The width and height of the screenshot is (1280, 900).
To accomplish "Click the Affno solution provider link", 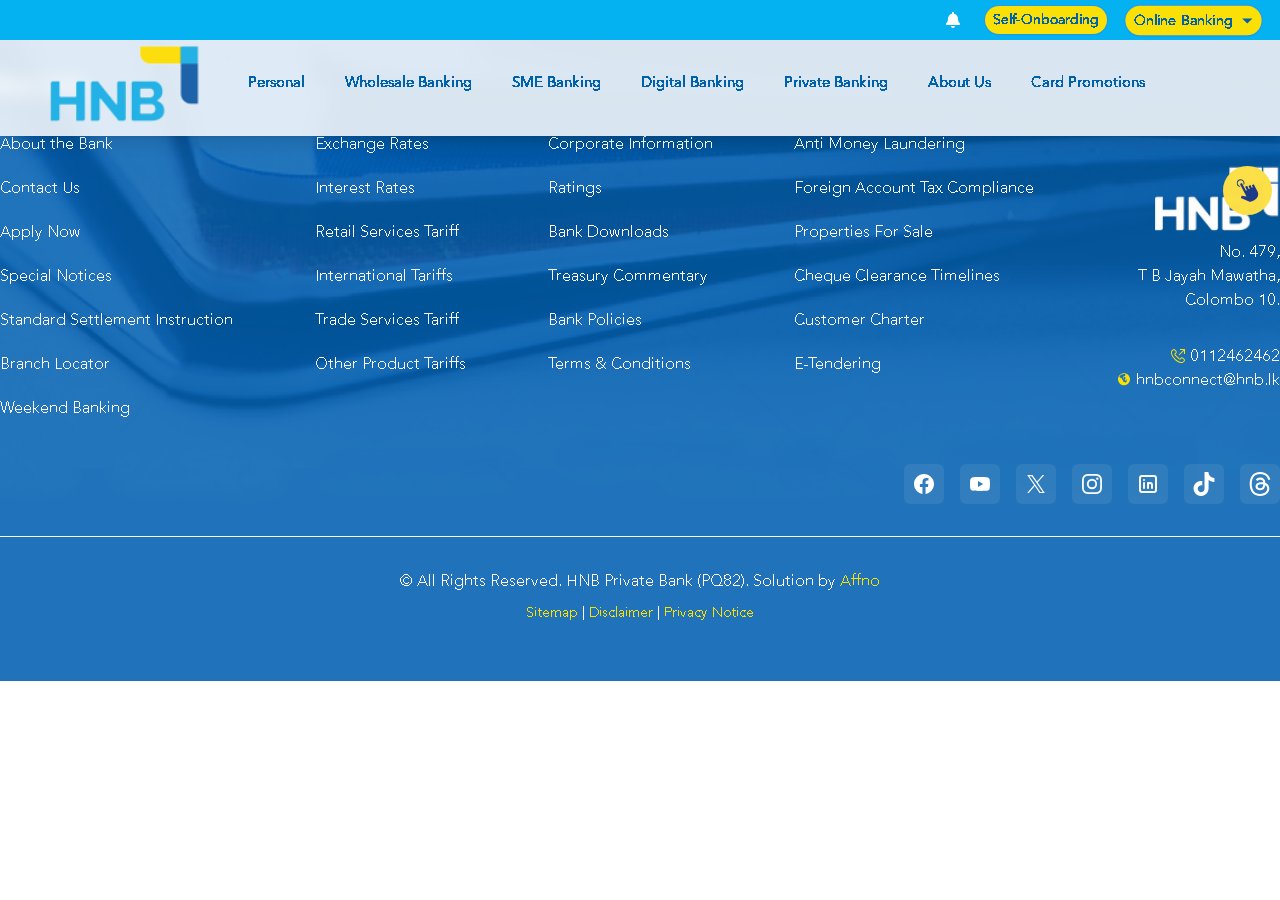I will pos(860,581).
